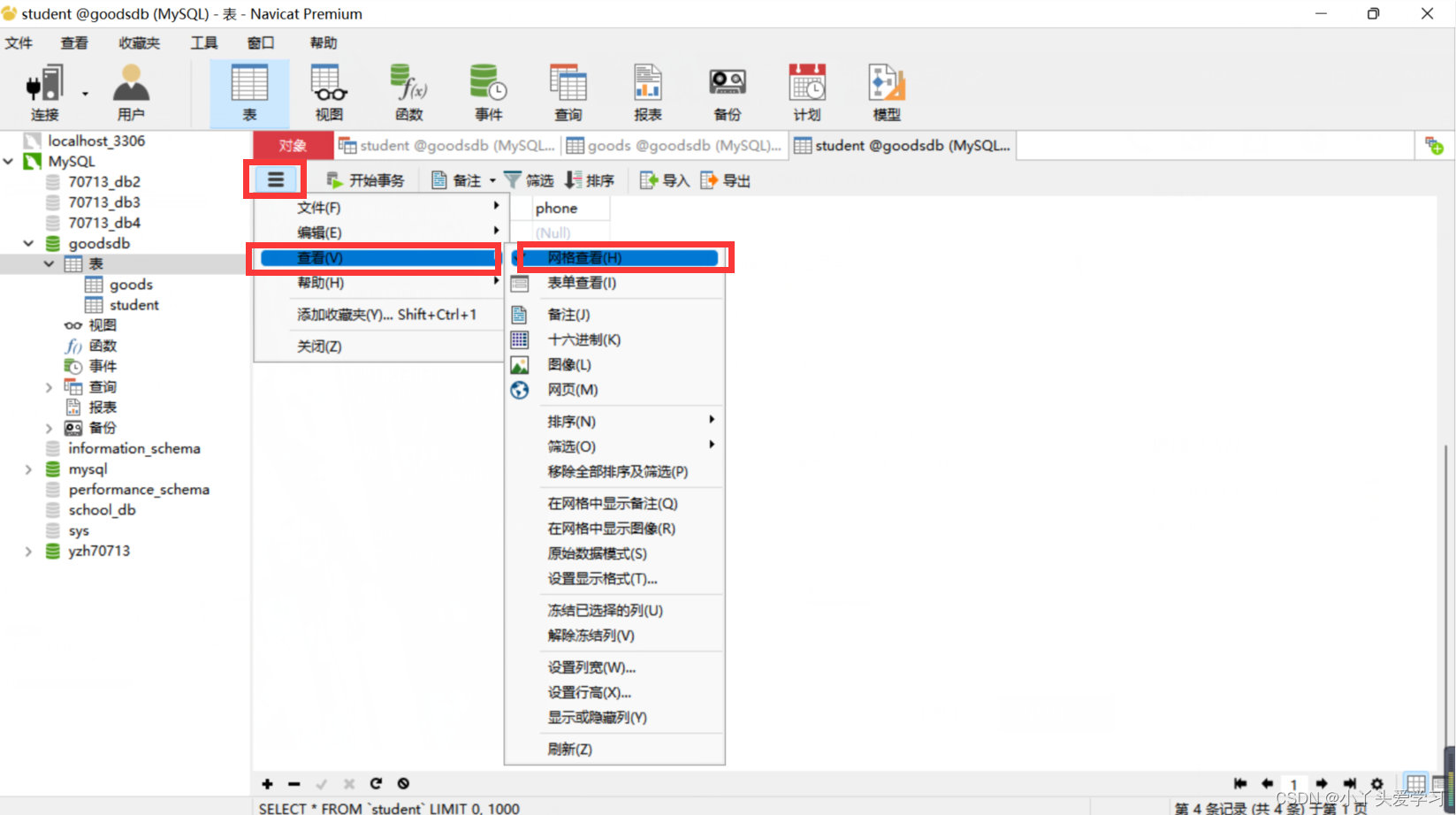The width and height of the screenshot is (1456, 815).
Task: Select 关闭(Z) close entry
Action: click(379, 347)
